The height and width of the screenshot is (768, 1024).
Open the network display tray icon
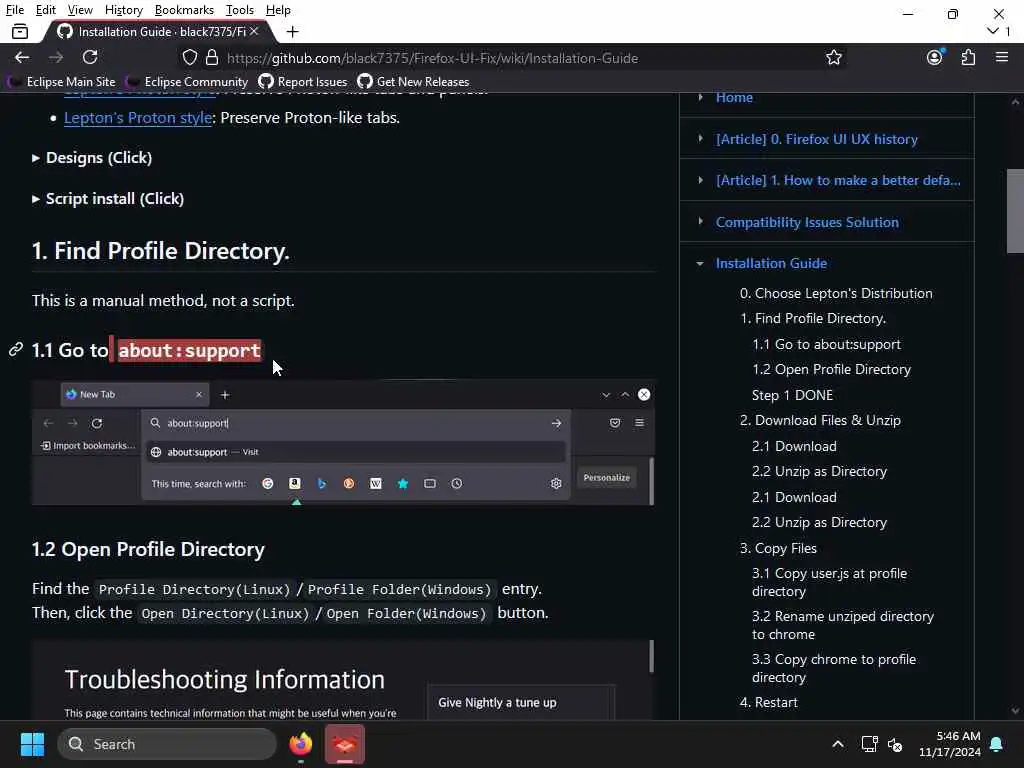[869, 744]
